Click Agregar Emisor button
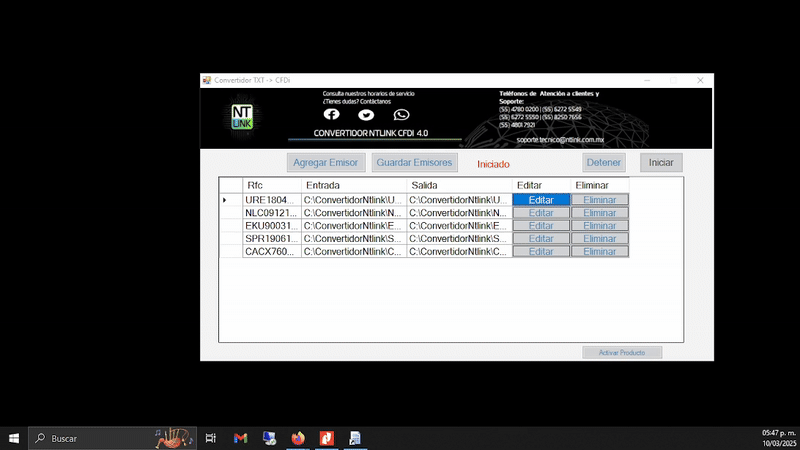Viewport: 800px width, 450px height. [326, 163]
